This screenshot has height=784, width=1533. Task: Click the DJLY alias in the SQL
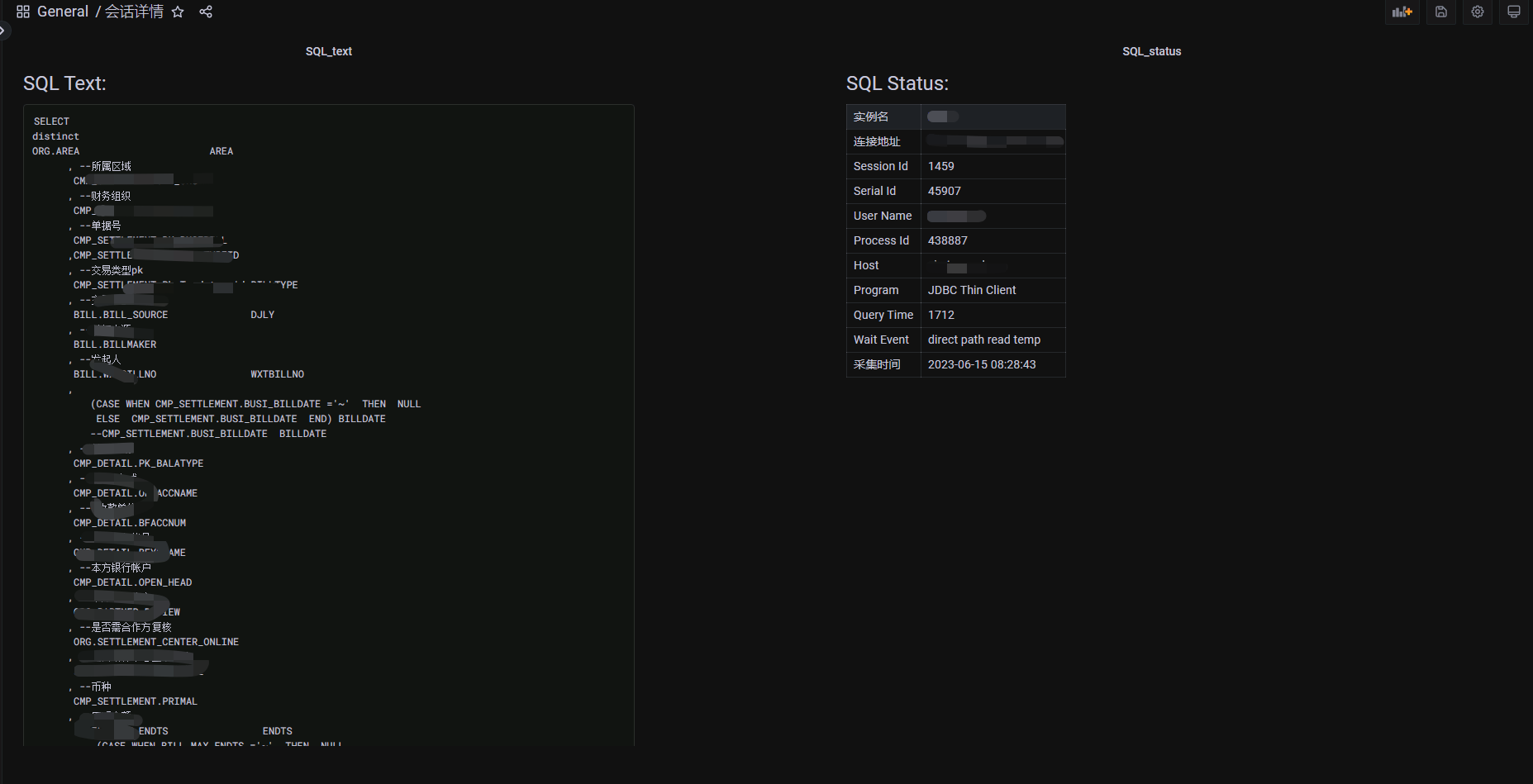263,315
